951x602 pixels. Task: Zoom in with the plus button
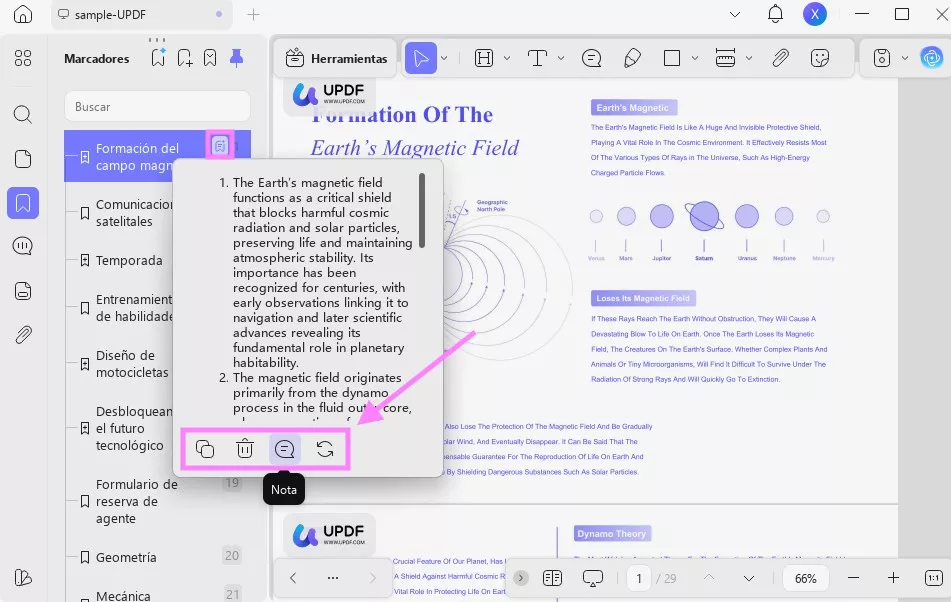tap(893, 578)
